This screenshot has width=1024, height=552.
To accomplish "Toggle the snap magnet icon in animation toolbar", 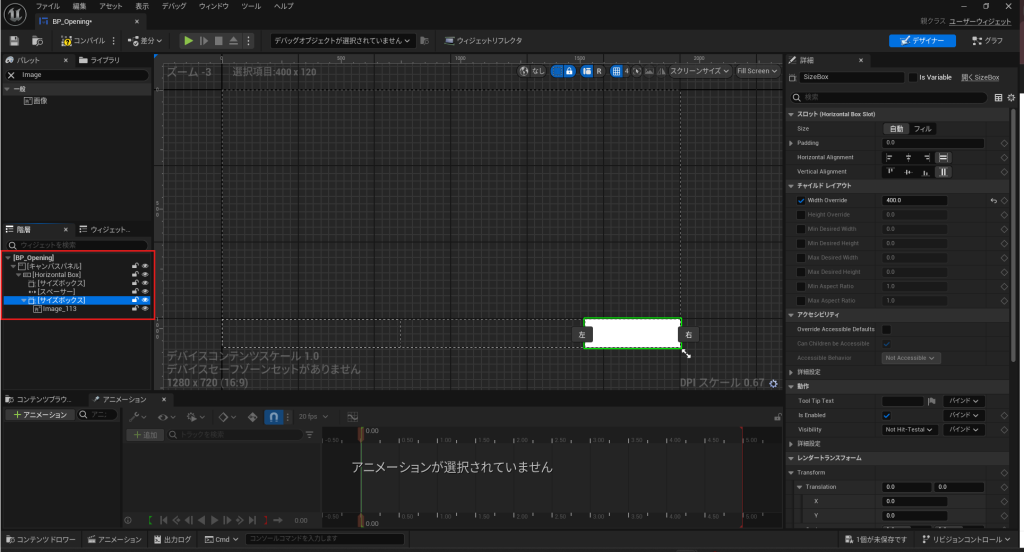I will pos(274,416).
